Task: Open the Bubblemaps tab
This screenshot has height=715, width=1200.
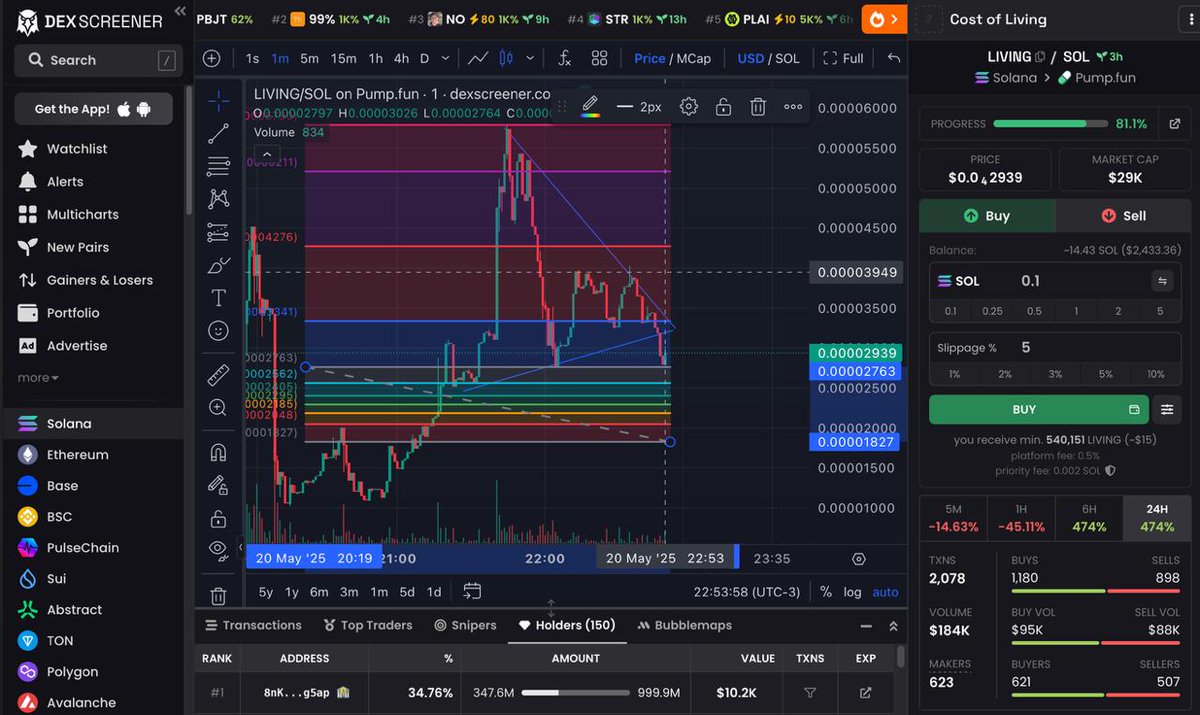Action: point(684,625)
